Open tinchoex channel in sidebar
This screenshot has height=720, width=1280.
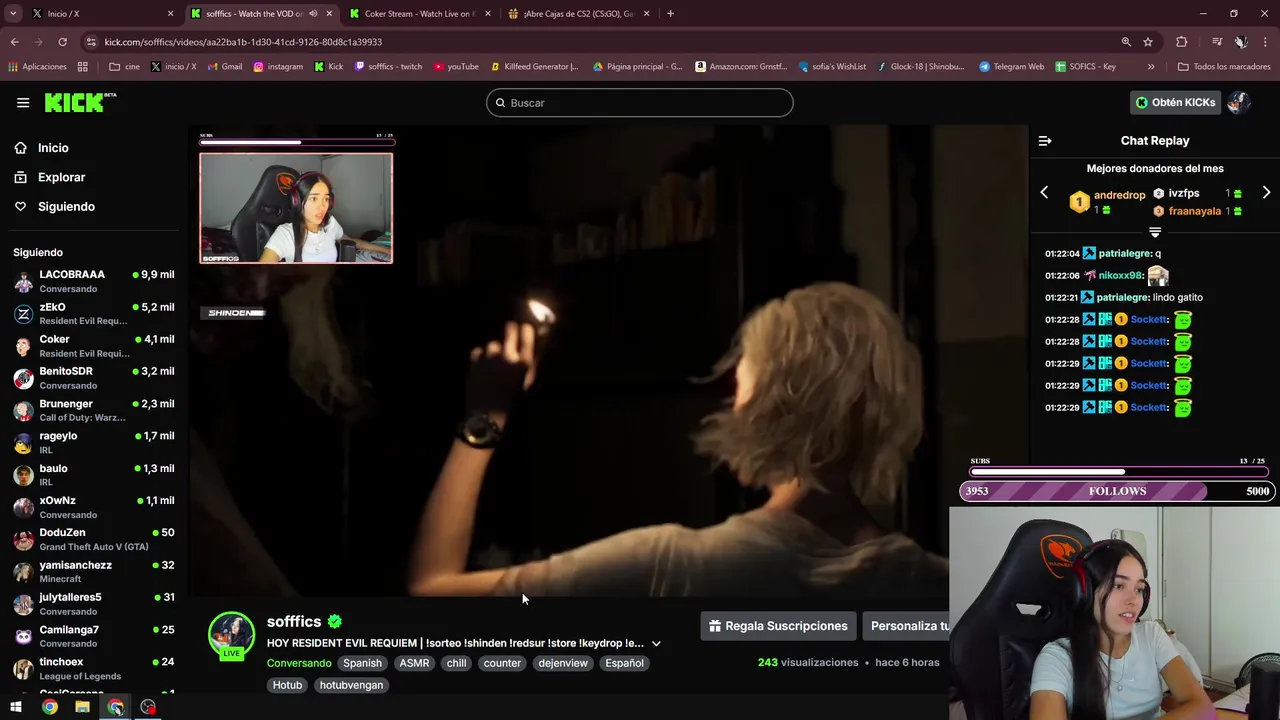(x=94, y=668)
